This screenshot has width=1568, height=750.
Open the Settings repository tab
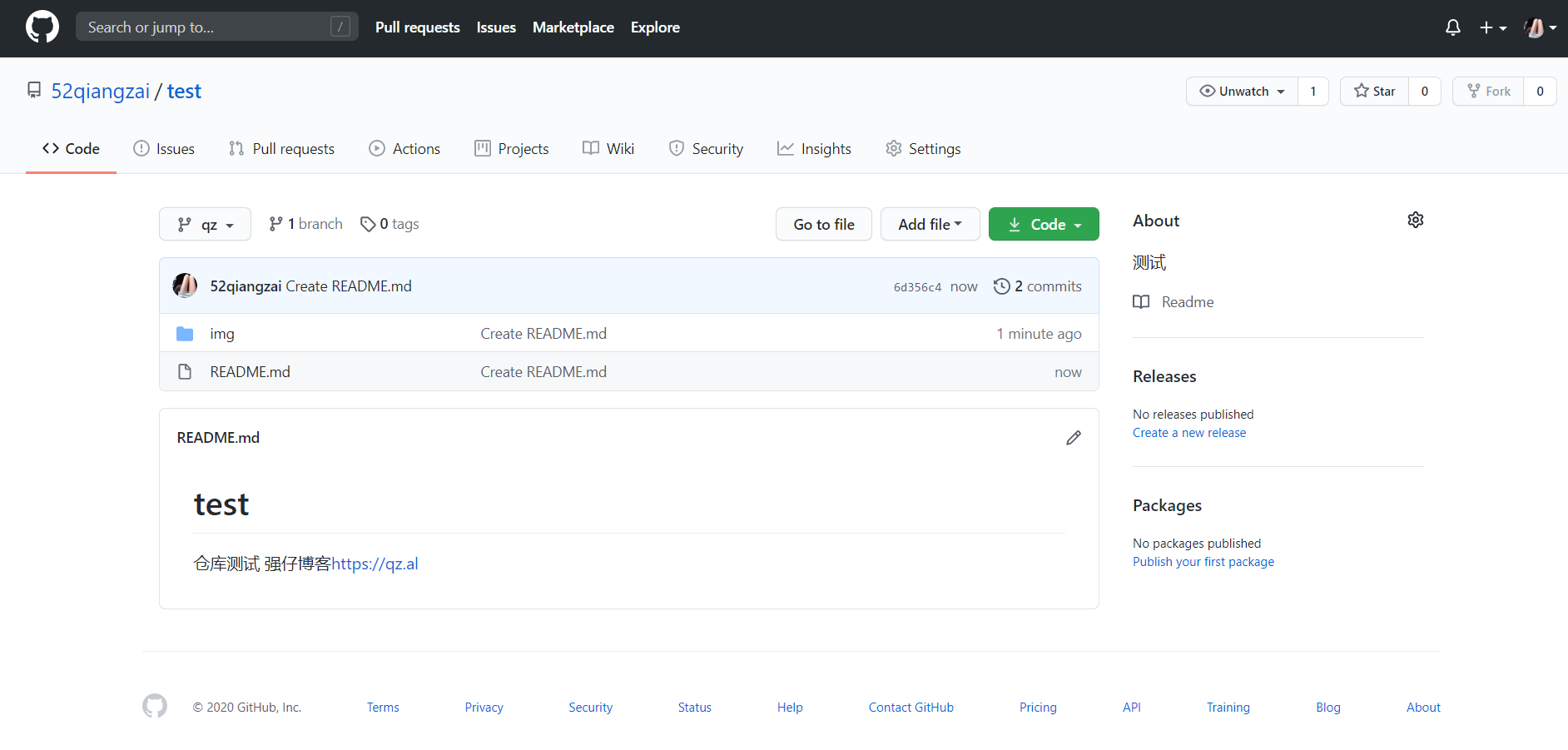point(923,149)
